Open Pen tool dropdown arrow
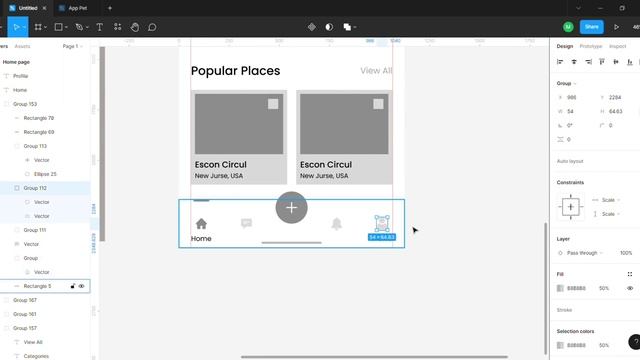 pyautogui.click(x=87, y=27)
